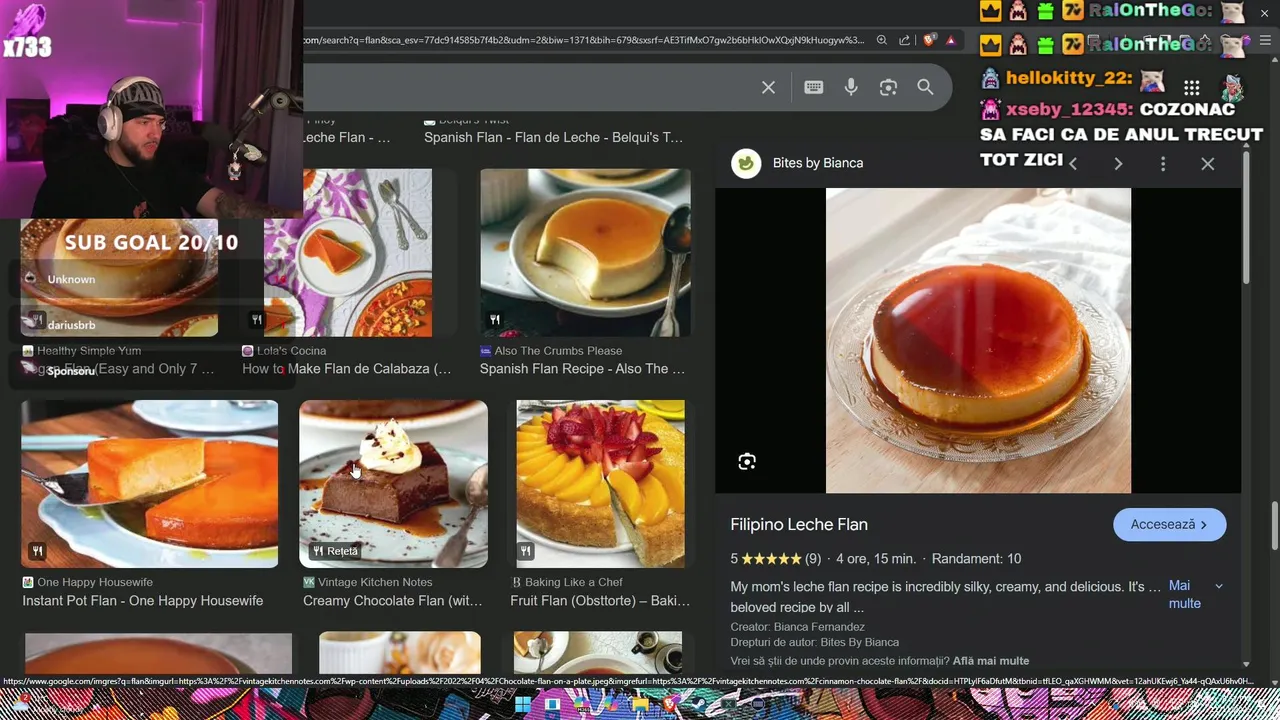Select the Spanish Flan plate thumbnail

click(x=585, y=253)
